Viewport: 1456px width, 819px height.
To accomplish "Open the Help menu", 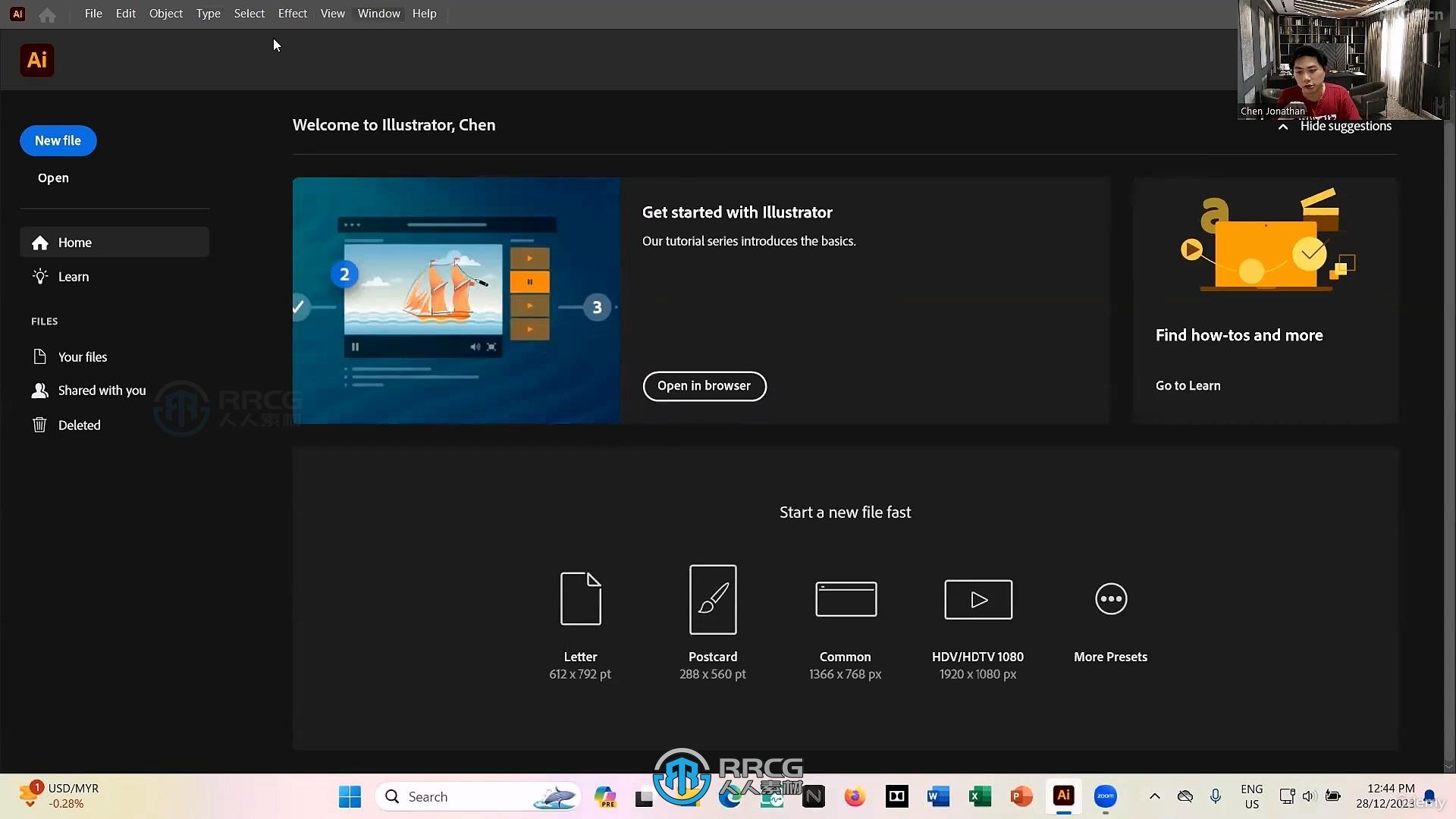I will tap(425, 14).
